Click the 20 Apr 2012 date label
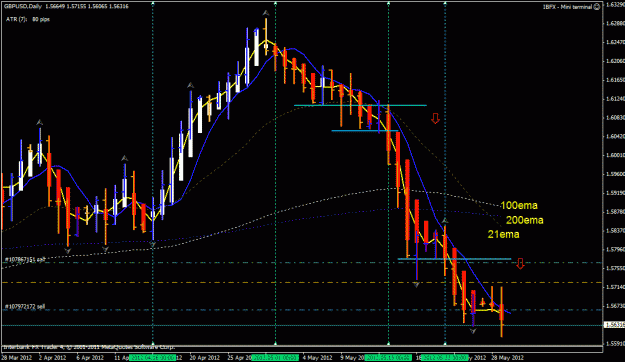 pyautogui.click(x=204, y=358)
